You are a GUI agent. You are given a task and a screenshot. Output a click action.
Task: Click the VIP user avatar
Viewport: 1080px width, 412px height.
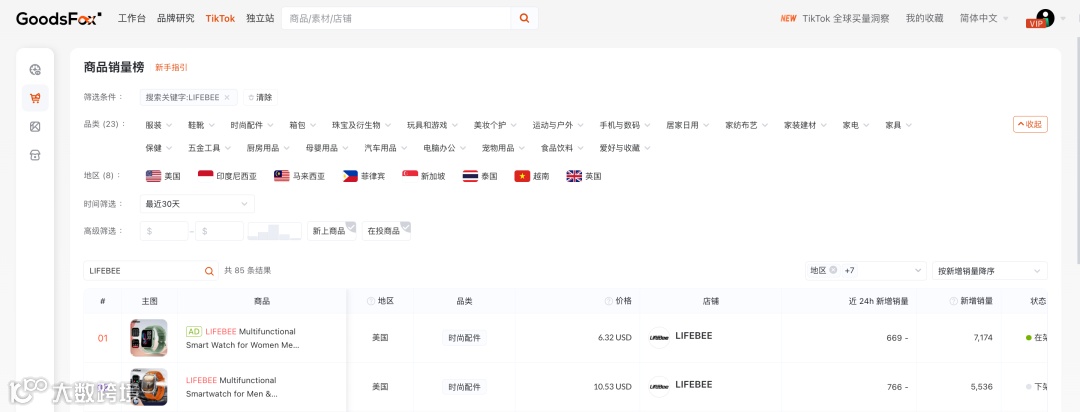point(1040,19)
